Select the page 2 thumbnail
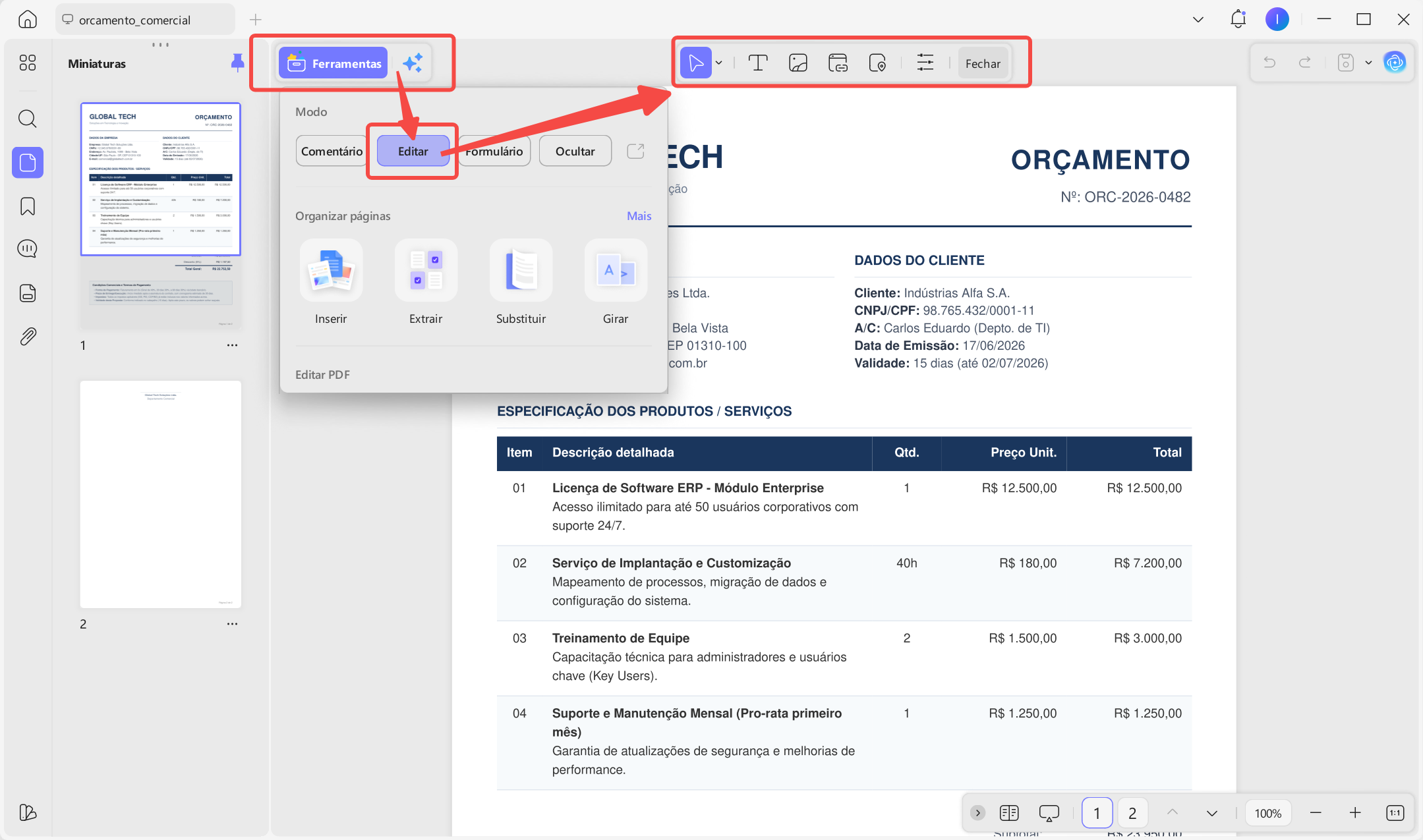 pyautogui.click(x=161, y=494)
